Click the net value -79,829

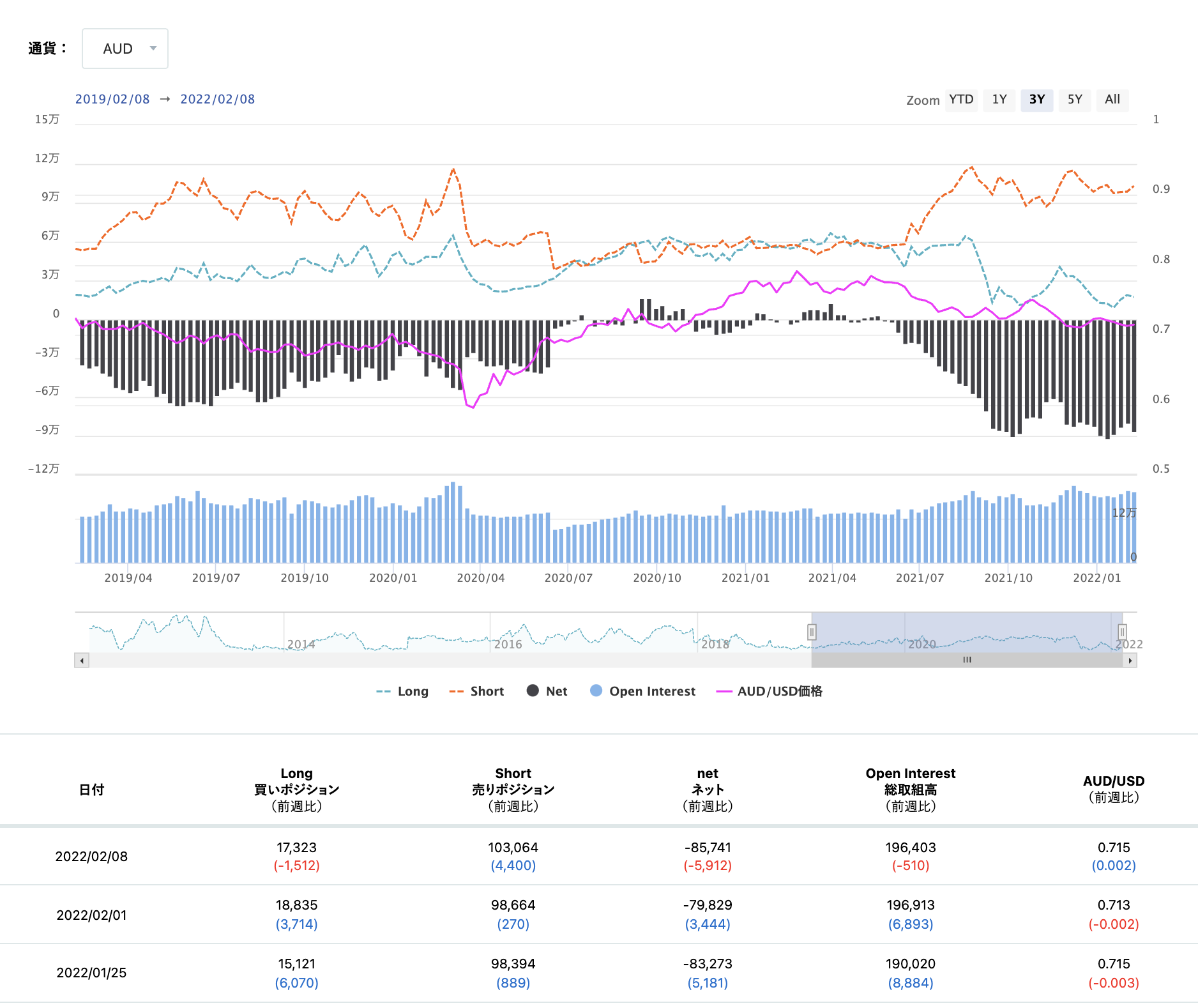(x=708, y=905)
